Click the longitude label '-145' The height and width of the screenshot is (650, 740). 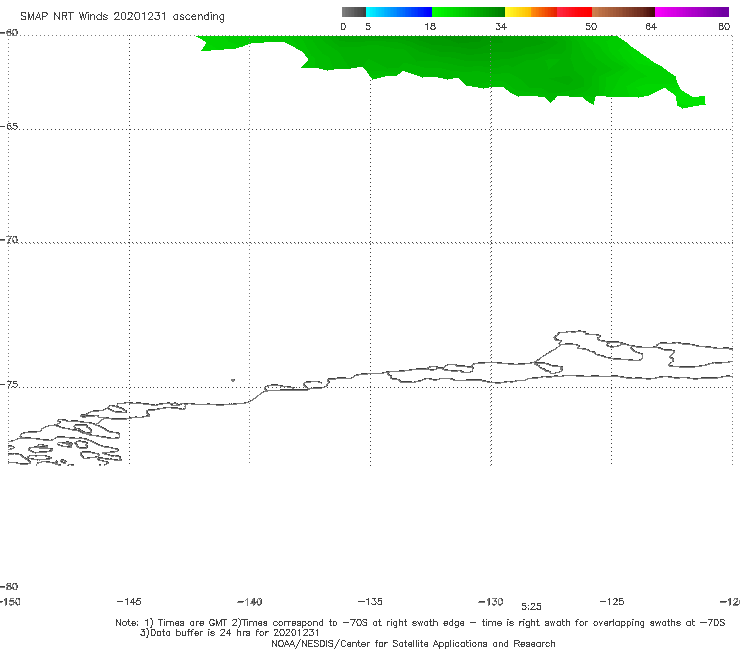[129, 602]
